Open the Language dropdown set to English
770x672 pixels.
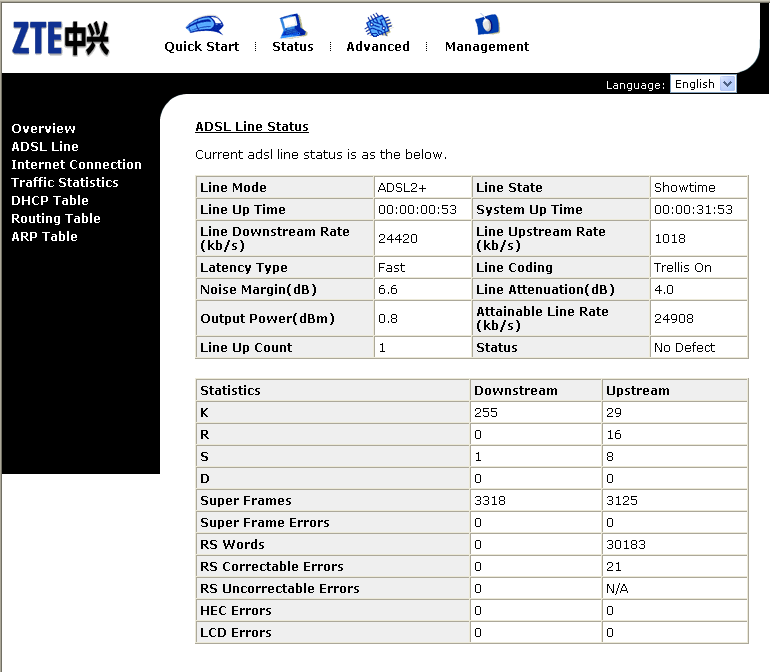703,84
